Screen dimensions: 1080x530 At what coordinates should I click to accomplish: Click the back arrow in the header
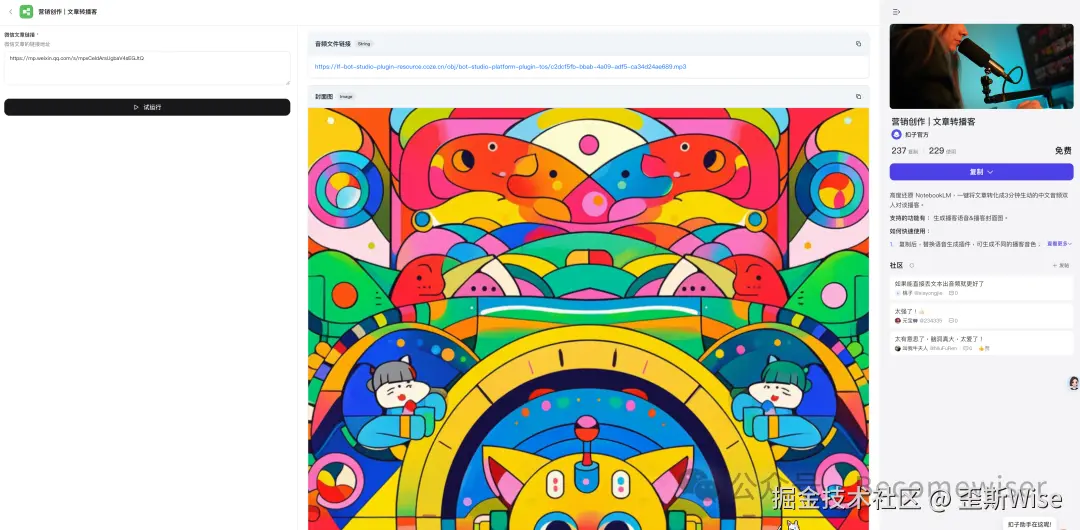(x=10, y=12)
